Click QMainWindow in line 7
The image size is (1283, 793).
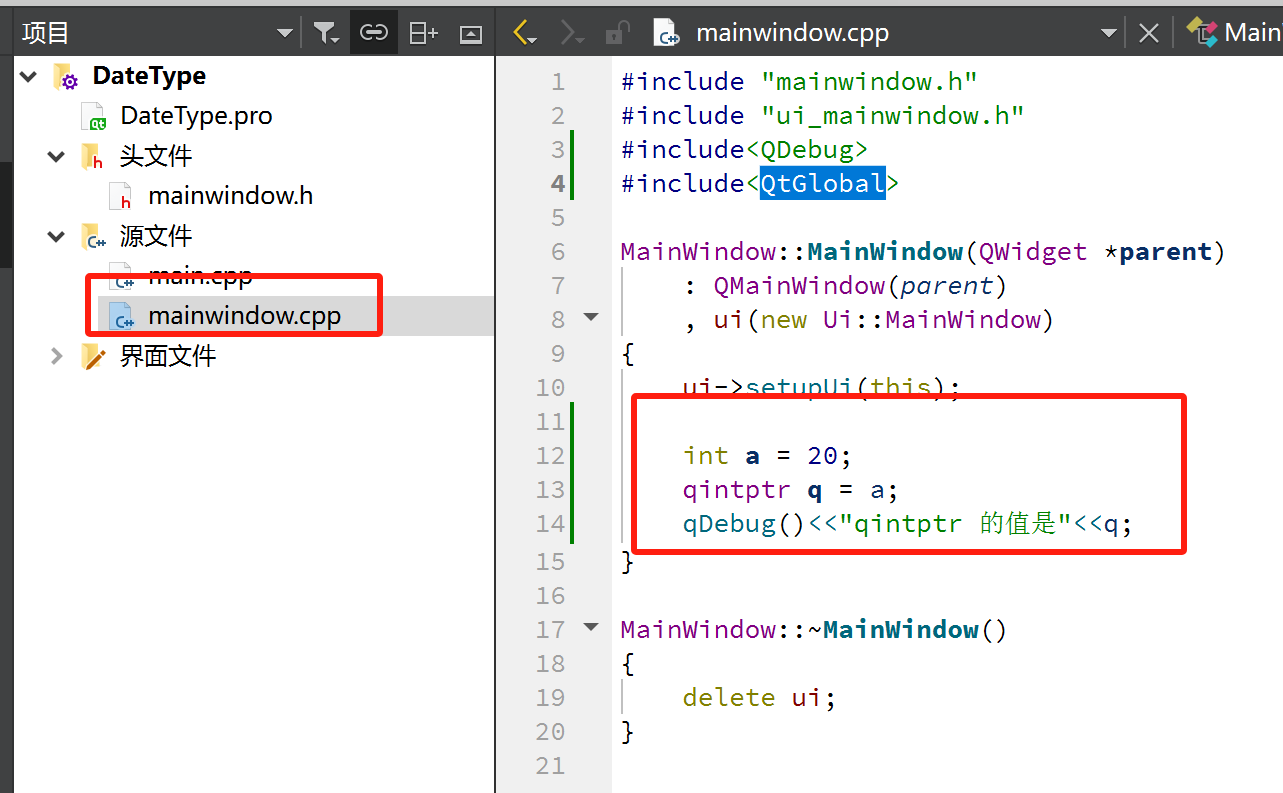coord(799,286)
